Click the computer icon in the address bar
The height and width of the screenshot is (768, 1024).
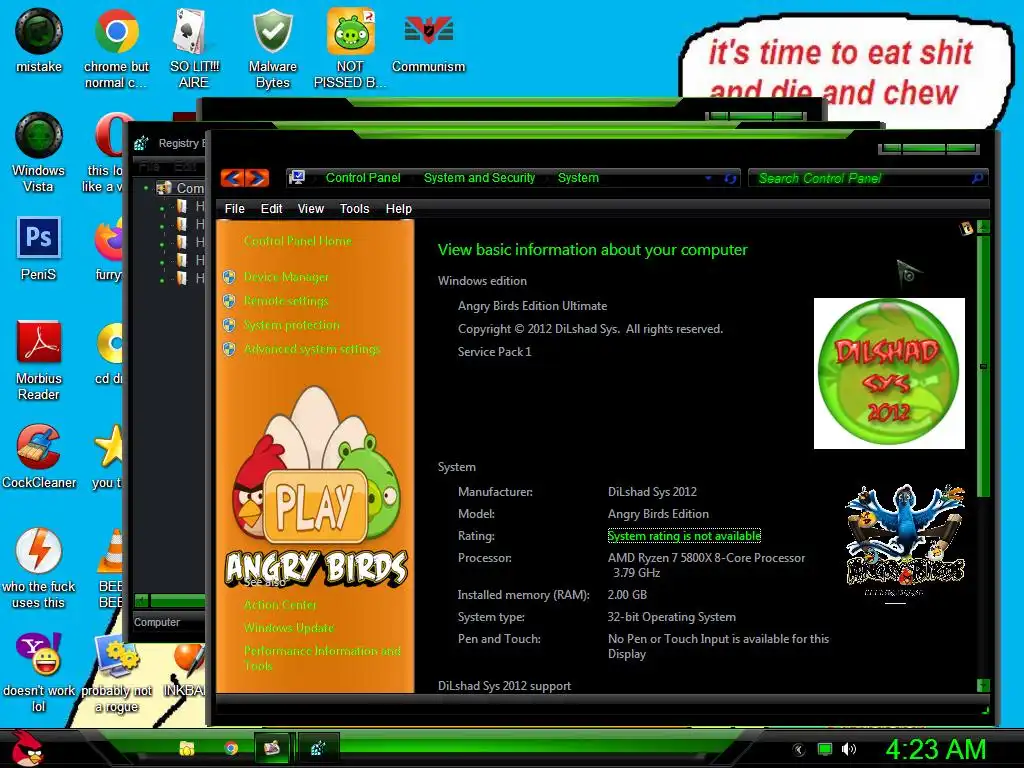(297, 178)
